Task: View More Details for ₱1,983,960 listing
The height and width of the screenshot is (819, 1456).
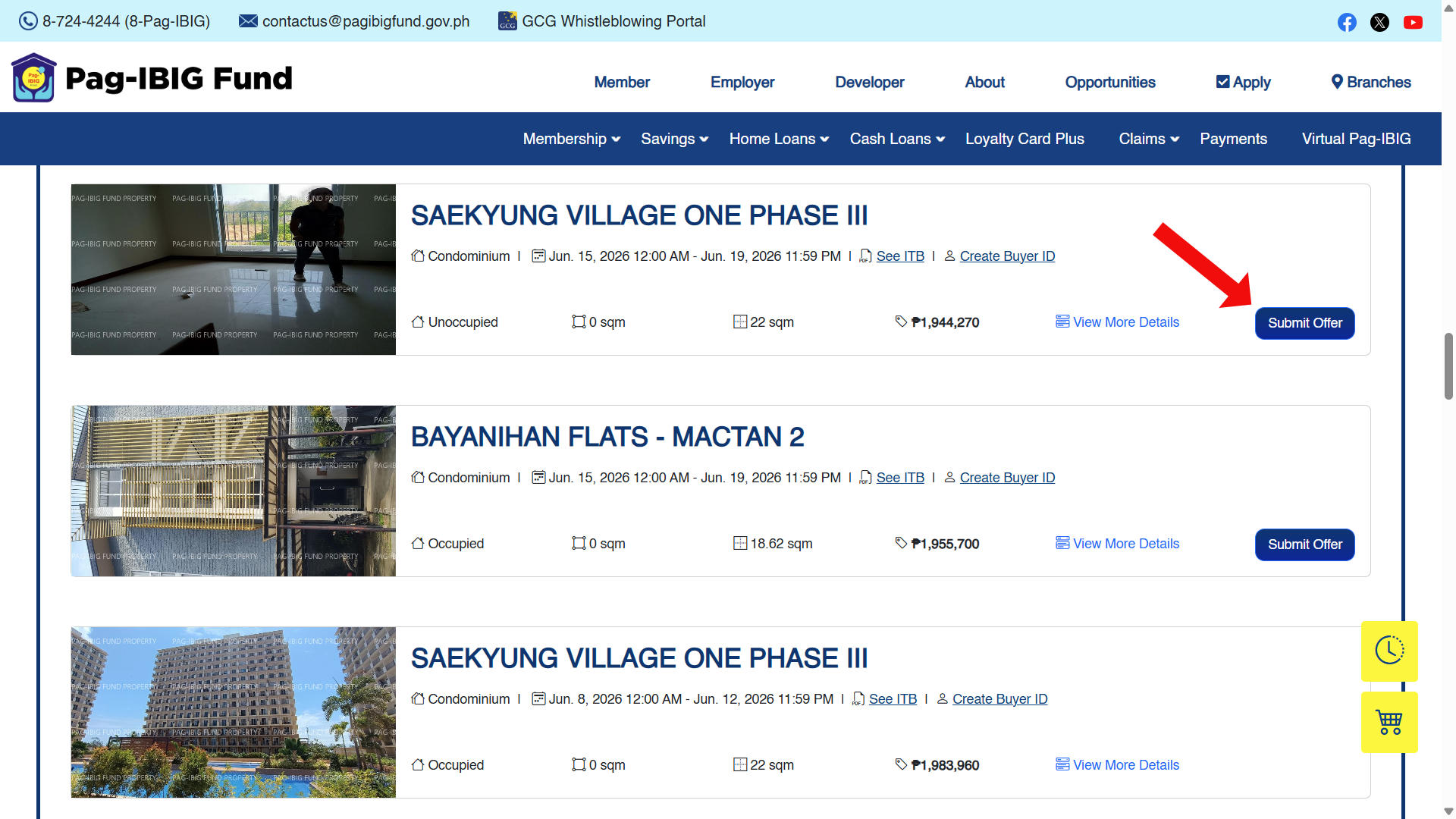Action: (1117, 765)
